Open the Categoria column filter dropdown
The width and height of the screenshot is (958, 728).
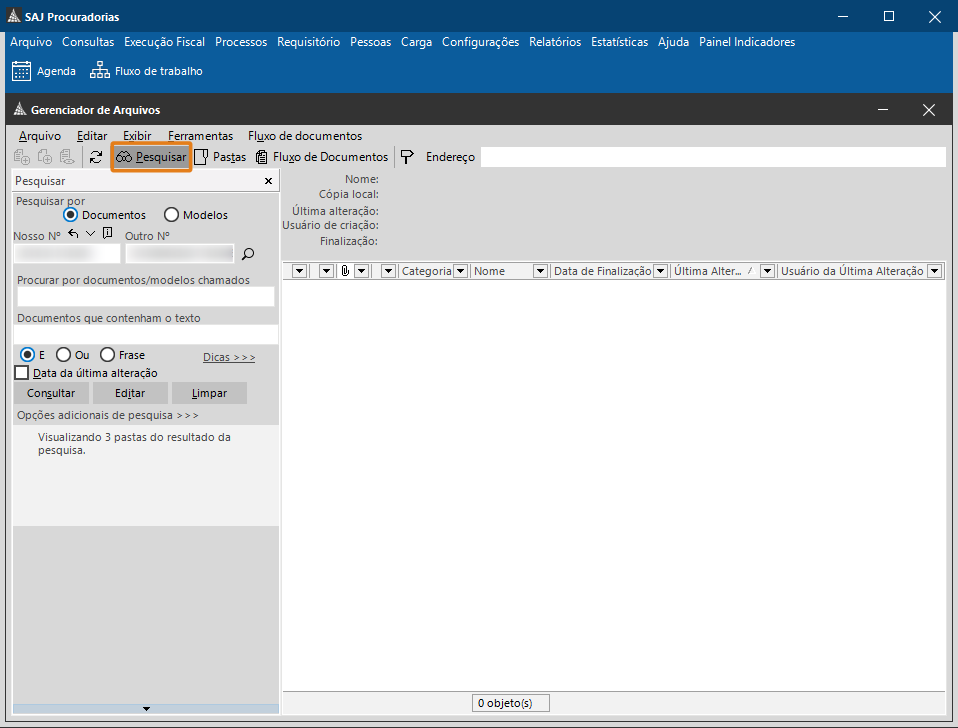tap(460, 271)
